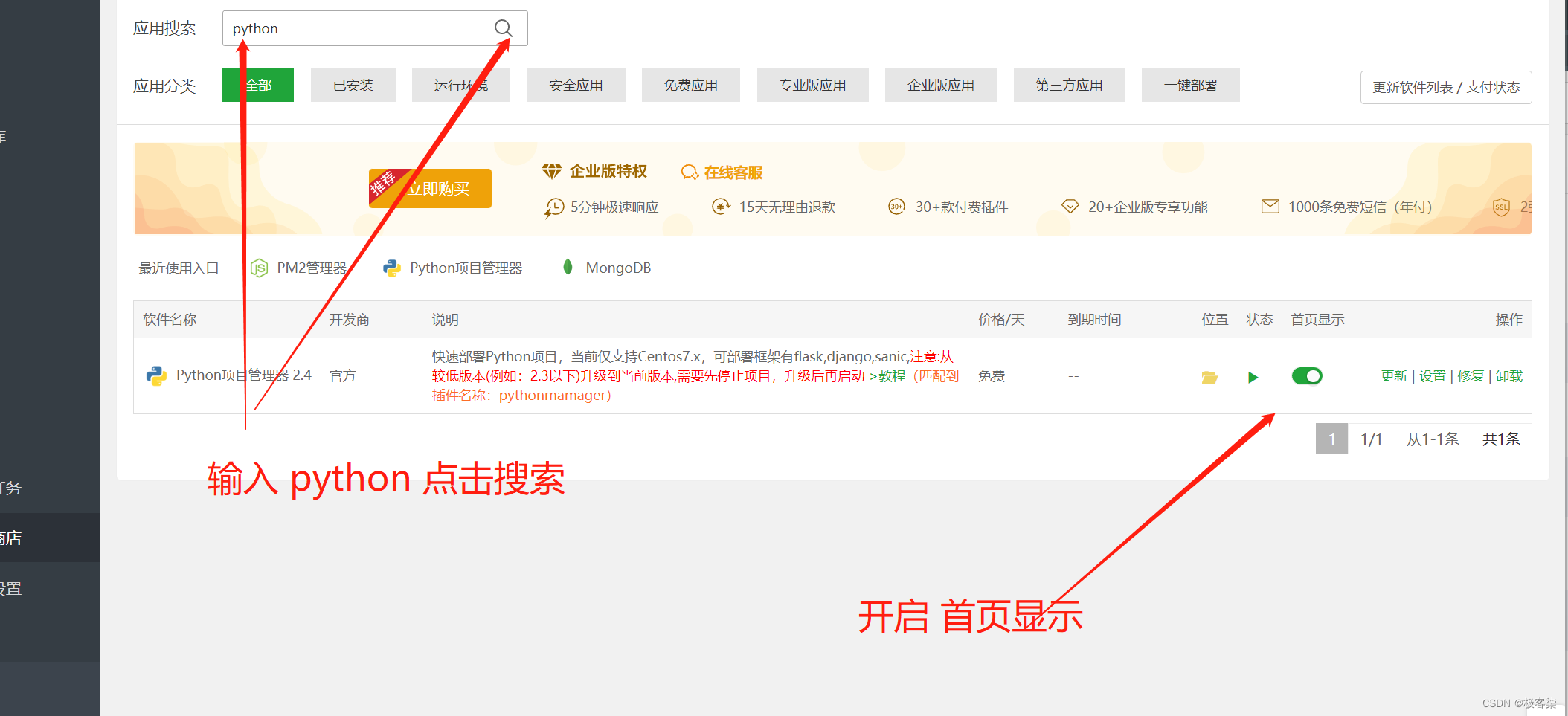Click the 官方 developer cell
Screen dimensions: 1568x716
click(343, 376)
